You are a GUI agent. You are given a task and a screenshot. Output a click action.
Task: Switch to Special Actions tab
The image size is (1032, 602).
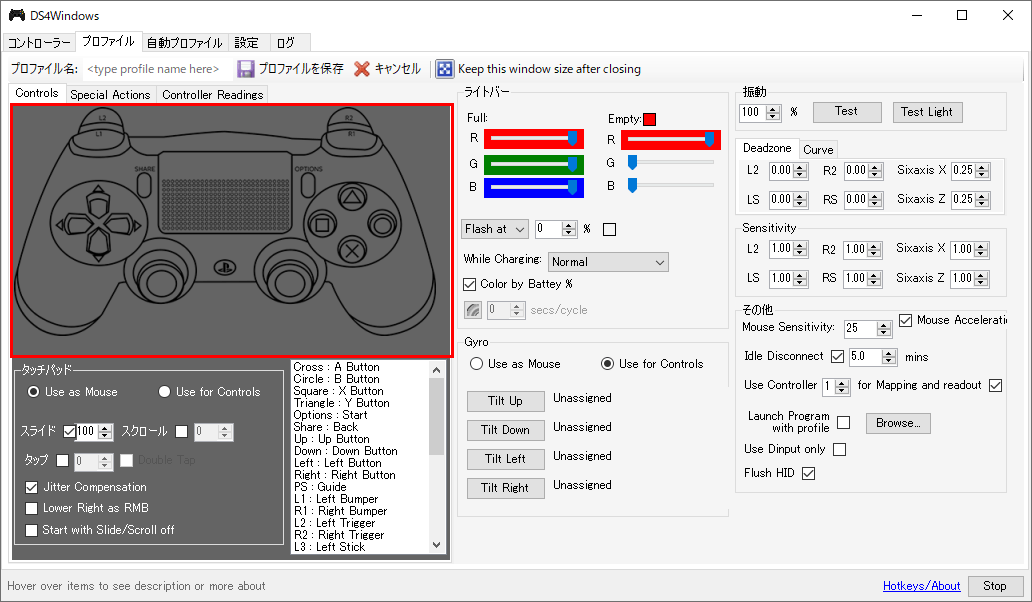(x=111, y=95)
